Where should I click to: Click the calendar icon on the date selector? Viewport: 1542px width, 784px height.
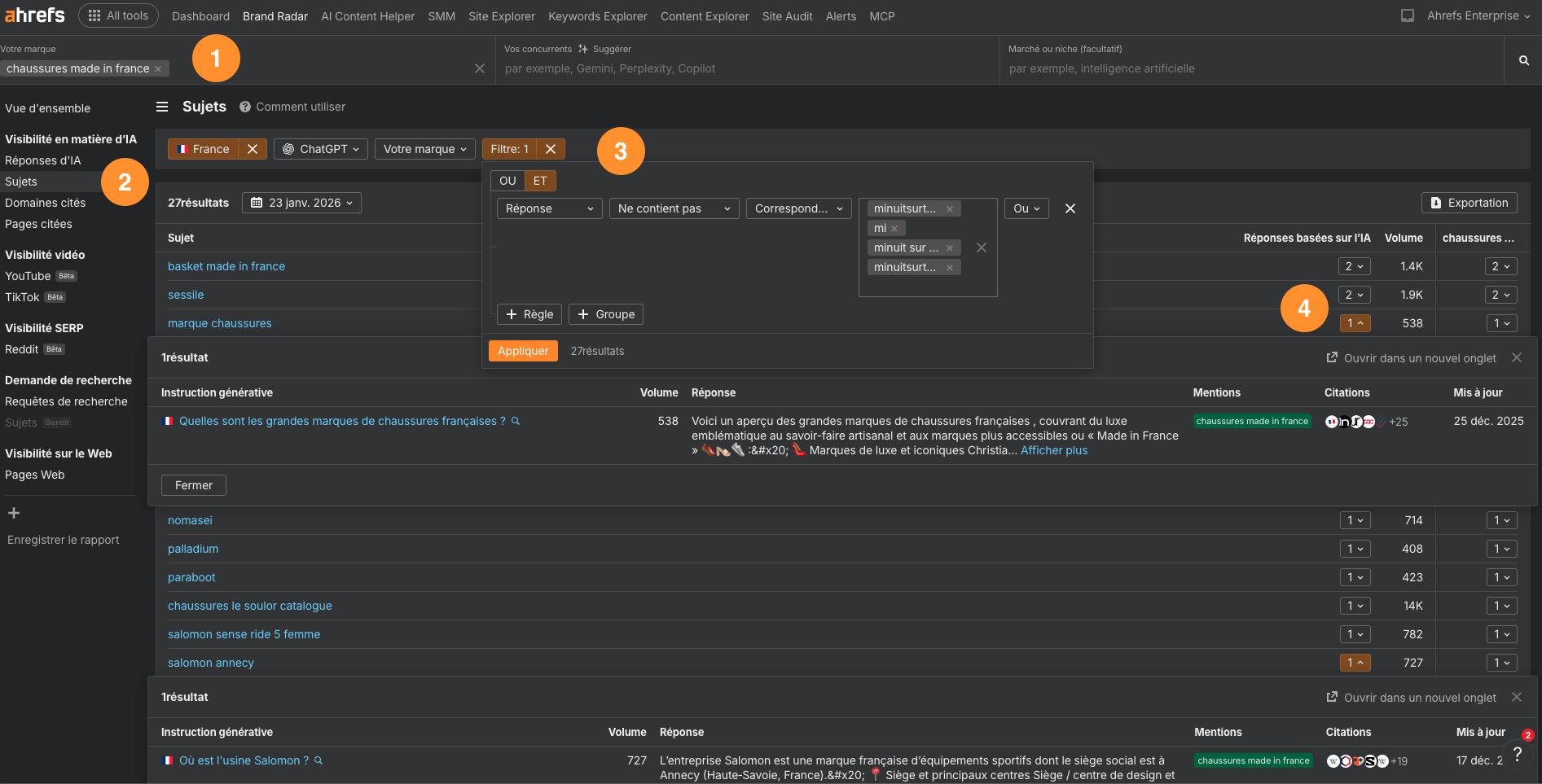pos(257,203)
